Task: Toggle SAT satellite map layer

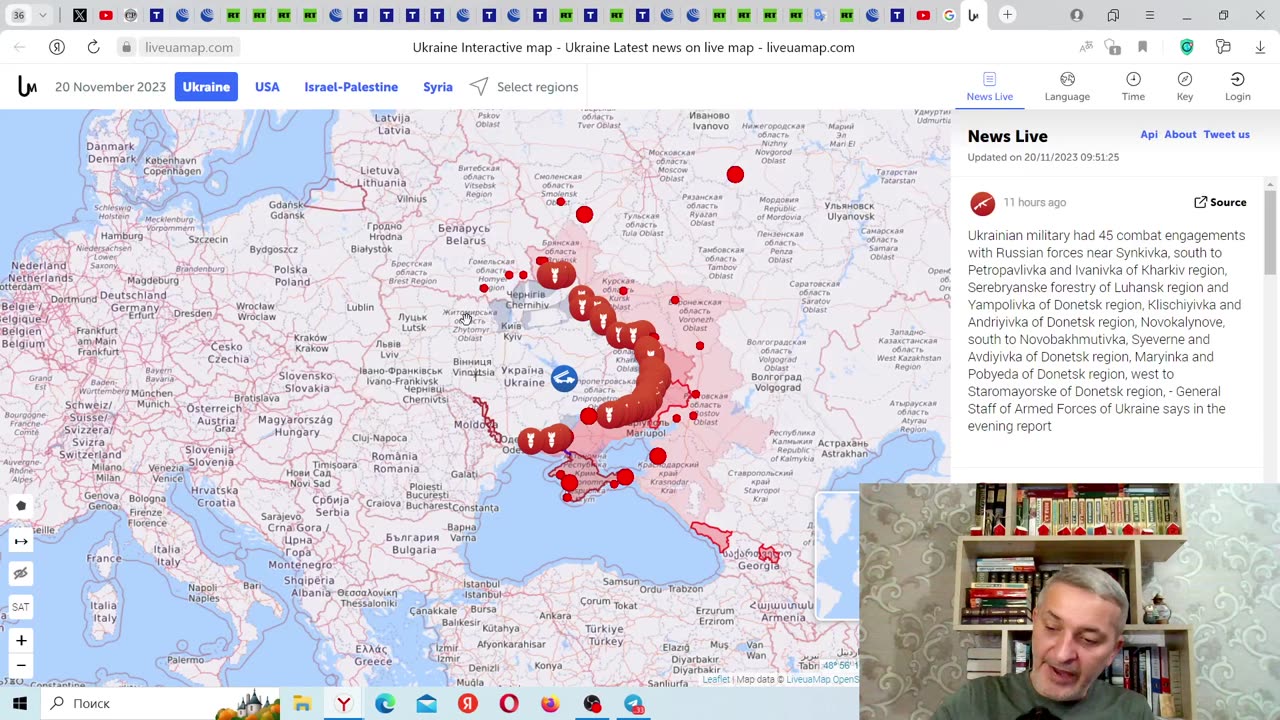Action: click(21, 607)
